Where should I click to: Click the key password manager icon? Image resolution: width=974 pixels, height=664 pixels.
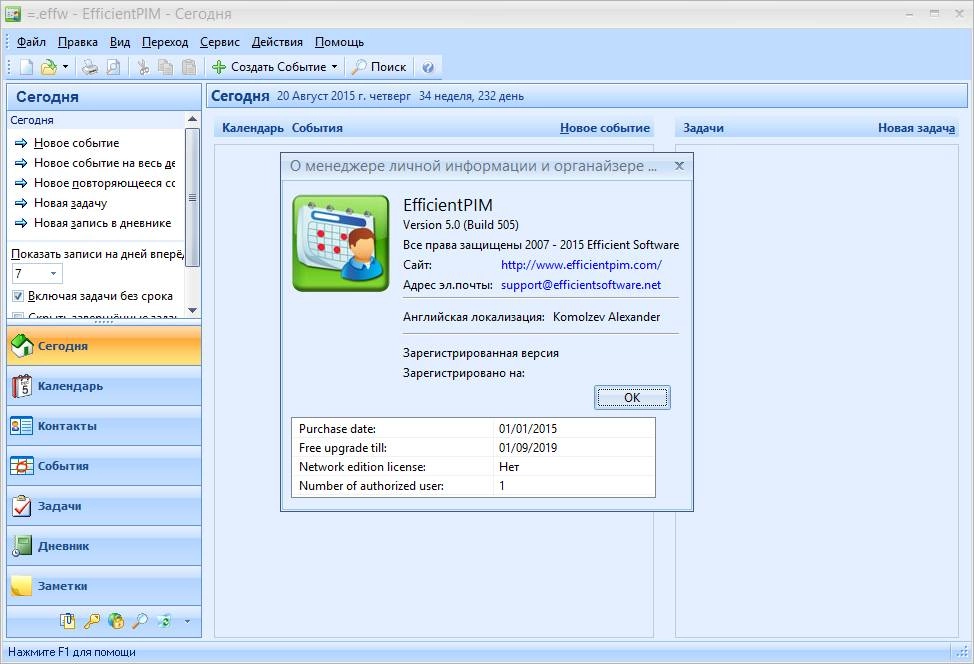92,621
